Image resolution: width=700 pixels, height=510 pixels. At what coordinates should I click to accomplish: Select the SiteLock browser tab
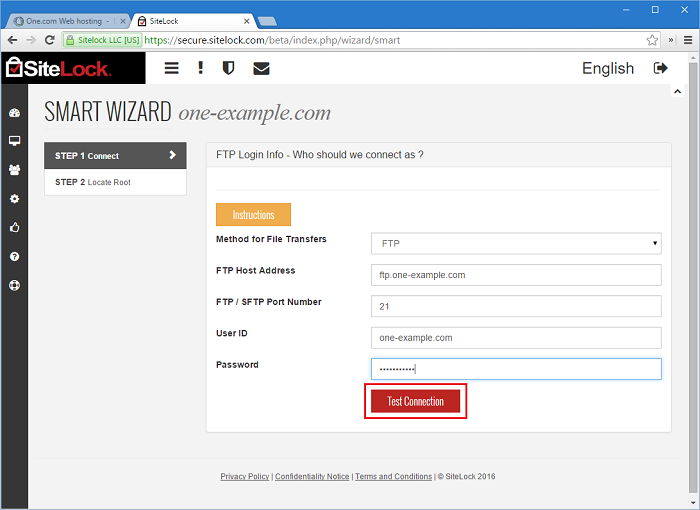coord(192,21)
